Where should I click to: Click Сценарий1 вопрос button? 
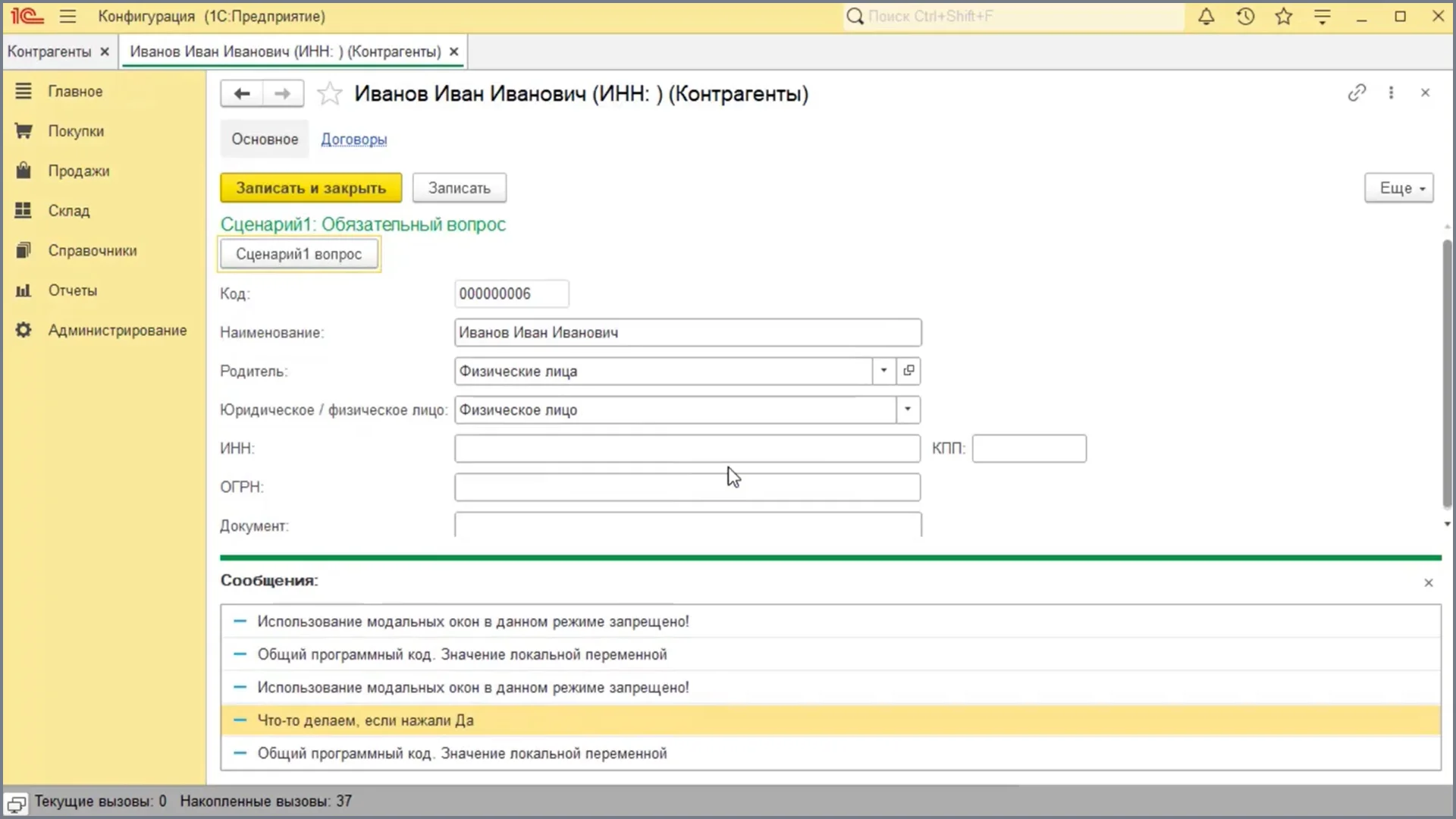point(299,254)
